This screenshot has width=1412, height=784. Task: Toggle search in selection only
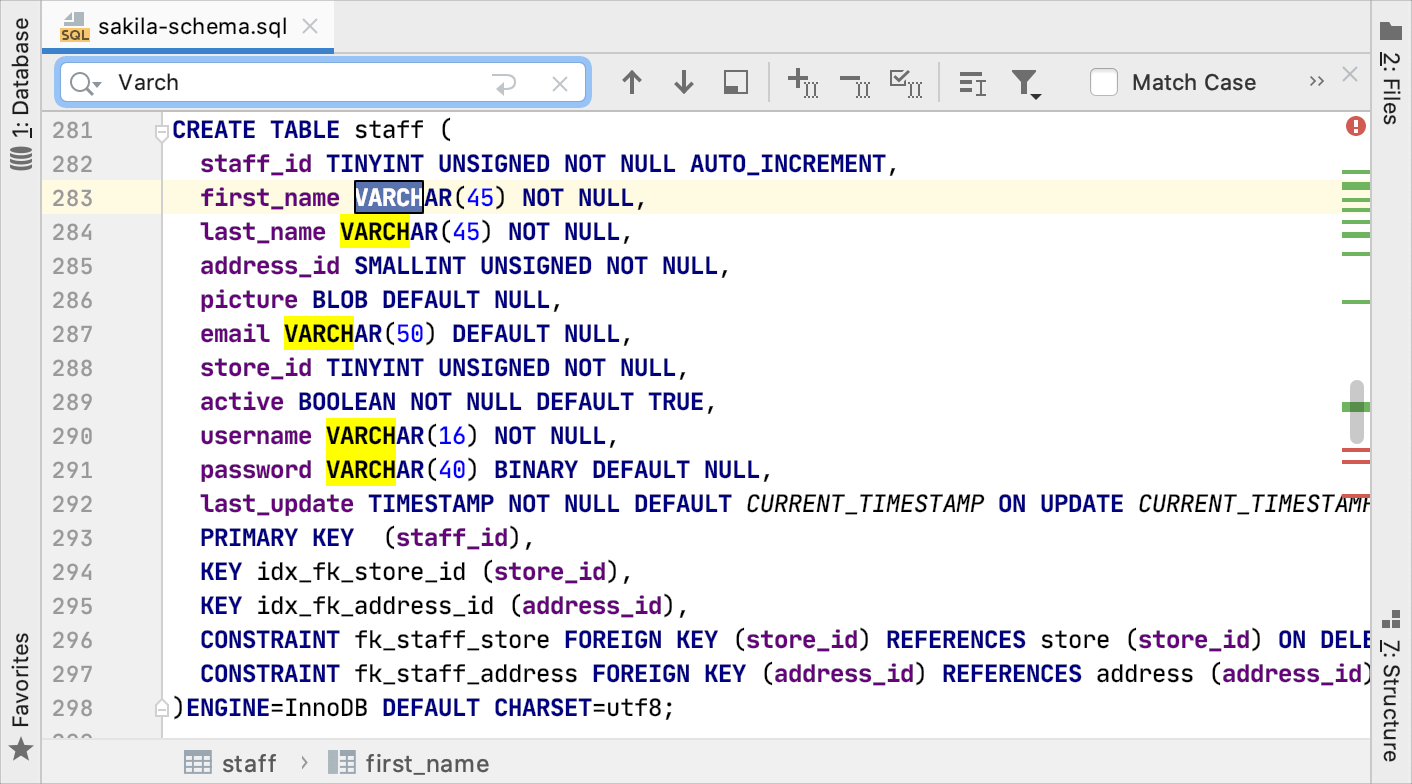click(735, 82)
